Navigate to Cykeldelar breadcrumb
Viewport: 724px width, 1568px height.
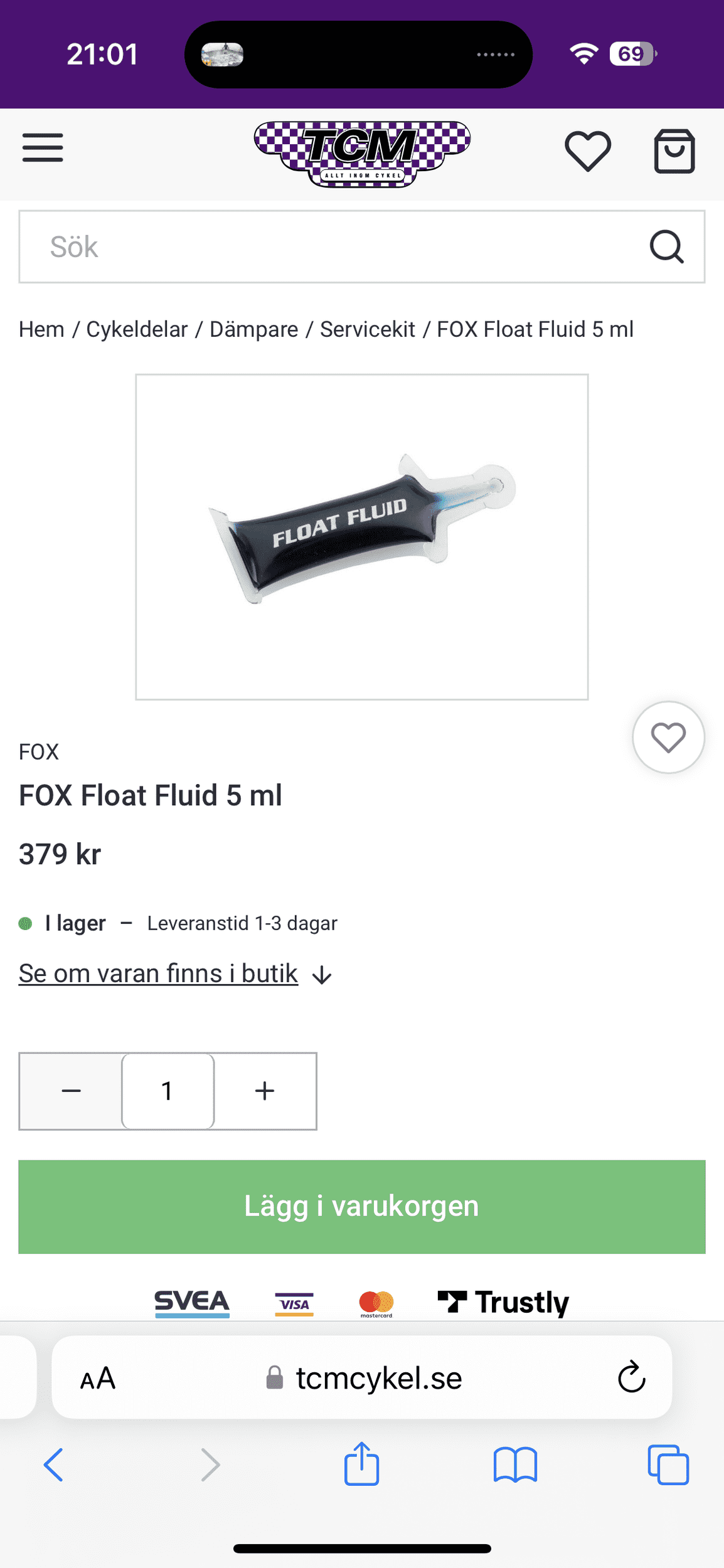(x=137, y=329)
